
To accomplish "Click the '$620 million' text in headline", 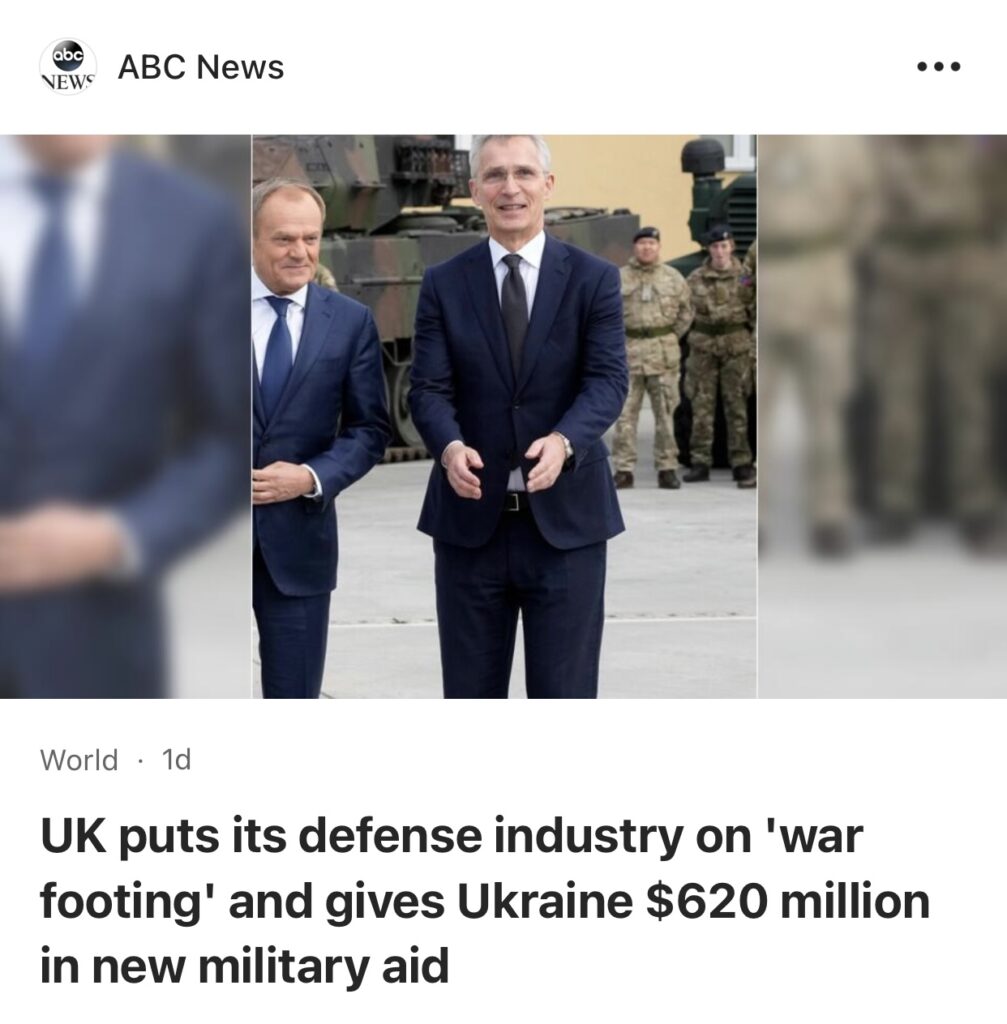I will click(x=787, y=901).
